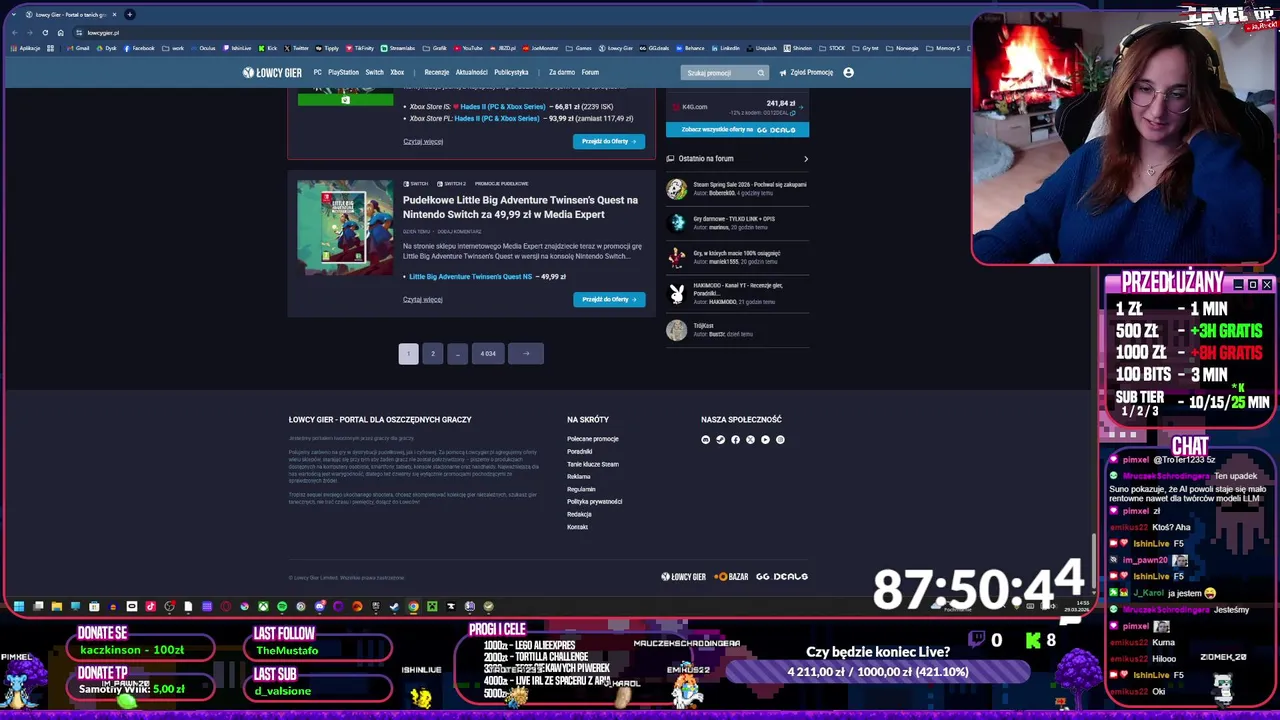Click the Łowcy Gier logo in header
This screenshot has width=1280, height=720.
tap(272, 72)
